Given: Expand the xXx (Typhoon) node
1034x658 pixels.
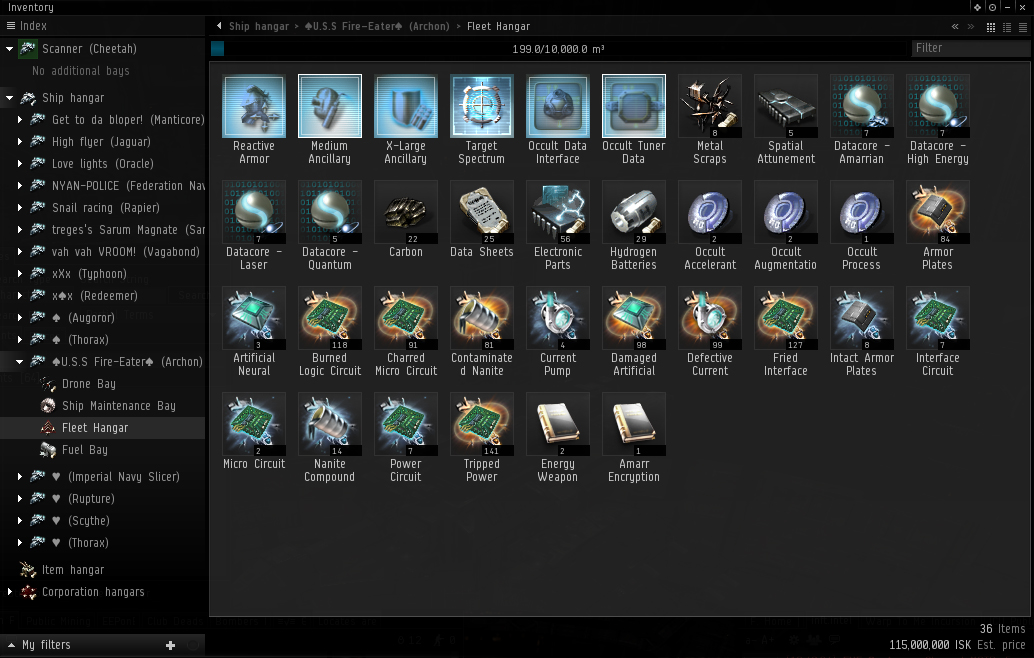Looking at the screenshot, I should pos(20,274).
